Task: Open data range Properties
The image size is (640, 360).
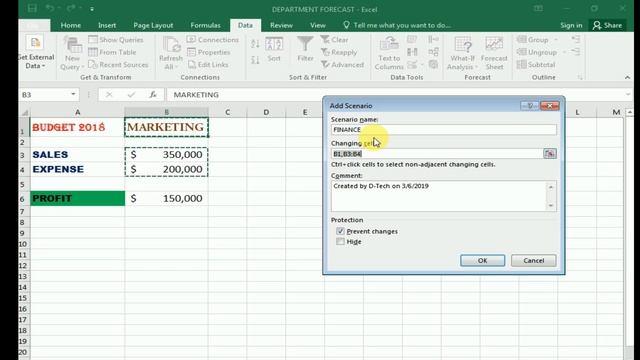Action: 209,52
